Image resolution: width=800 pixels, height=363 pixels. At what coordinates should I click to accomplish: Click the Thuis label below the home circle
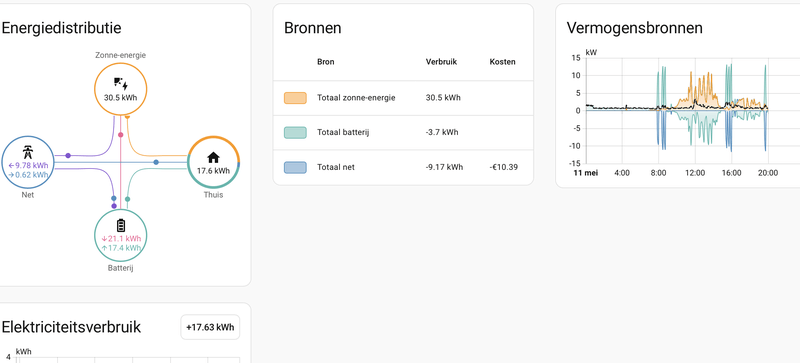[x=213, y=195]
